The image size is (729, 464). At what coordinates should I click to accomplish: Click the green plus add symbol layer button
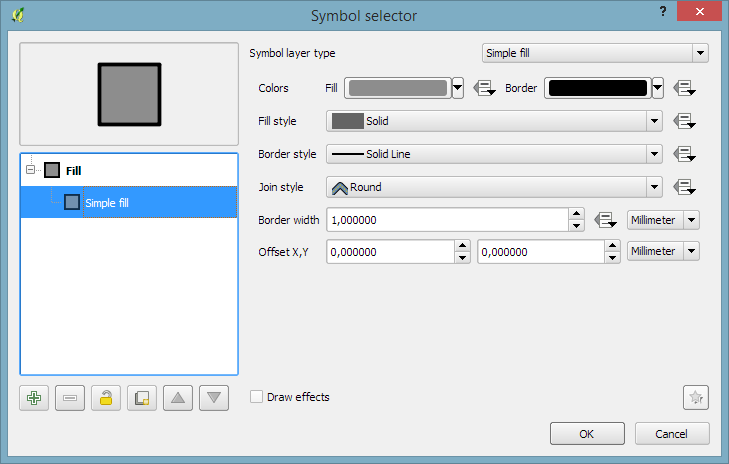click(34, 398)
